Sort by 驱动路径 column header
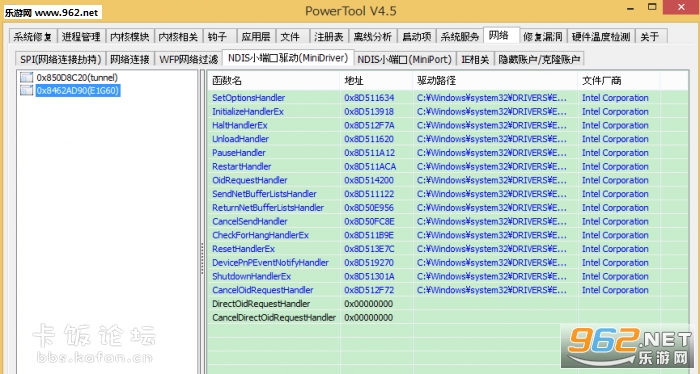Image resolution: width=700 pixels, height=374 pixels. [x=495, y=80]
